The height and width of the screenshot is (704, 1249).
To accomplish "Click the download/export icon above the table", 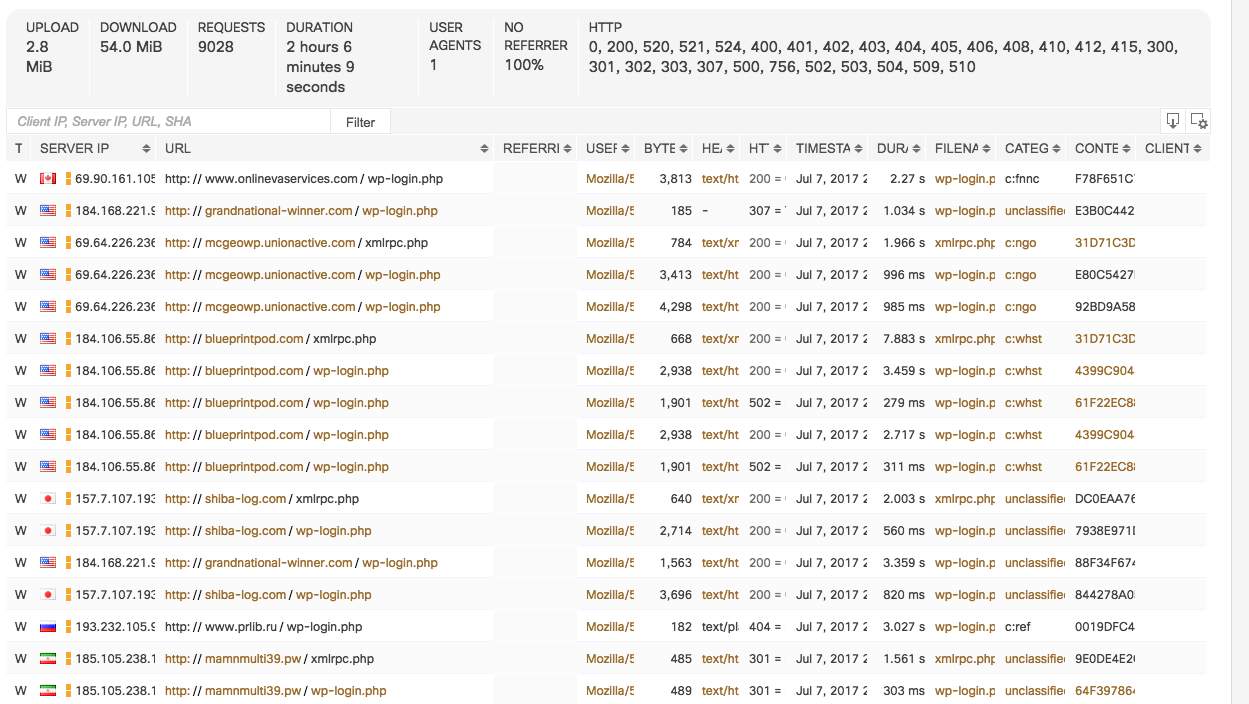I will point(1173,121).
